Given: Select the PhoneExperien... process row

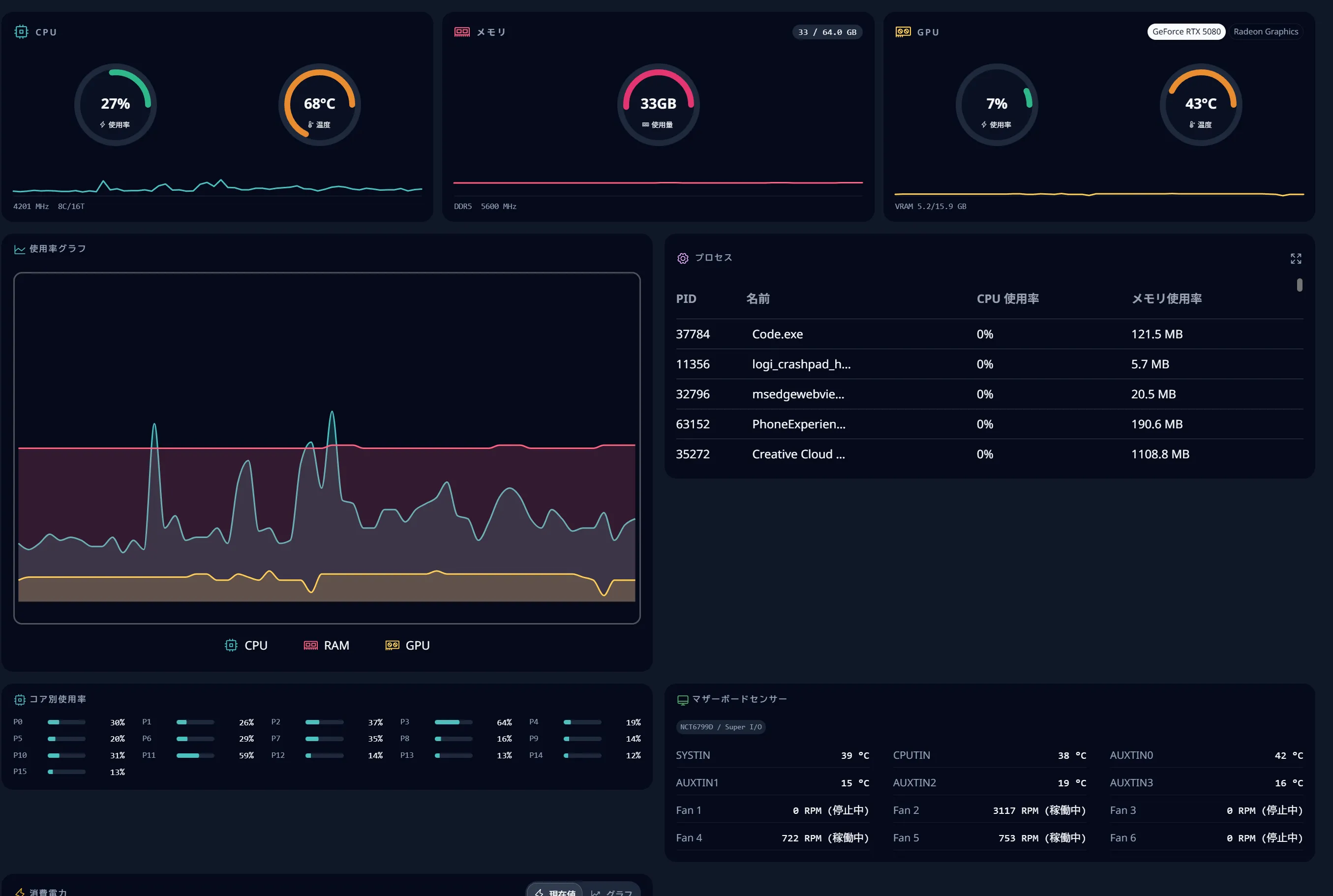Looking at the screenshot, I should (989, 424).
